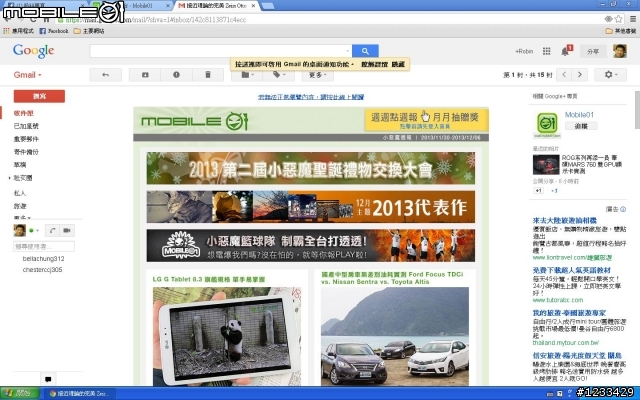Open the Starred folder in sidebar
The width and height of the screenshot is (640, 400).
26,126
